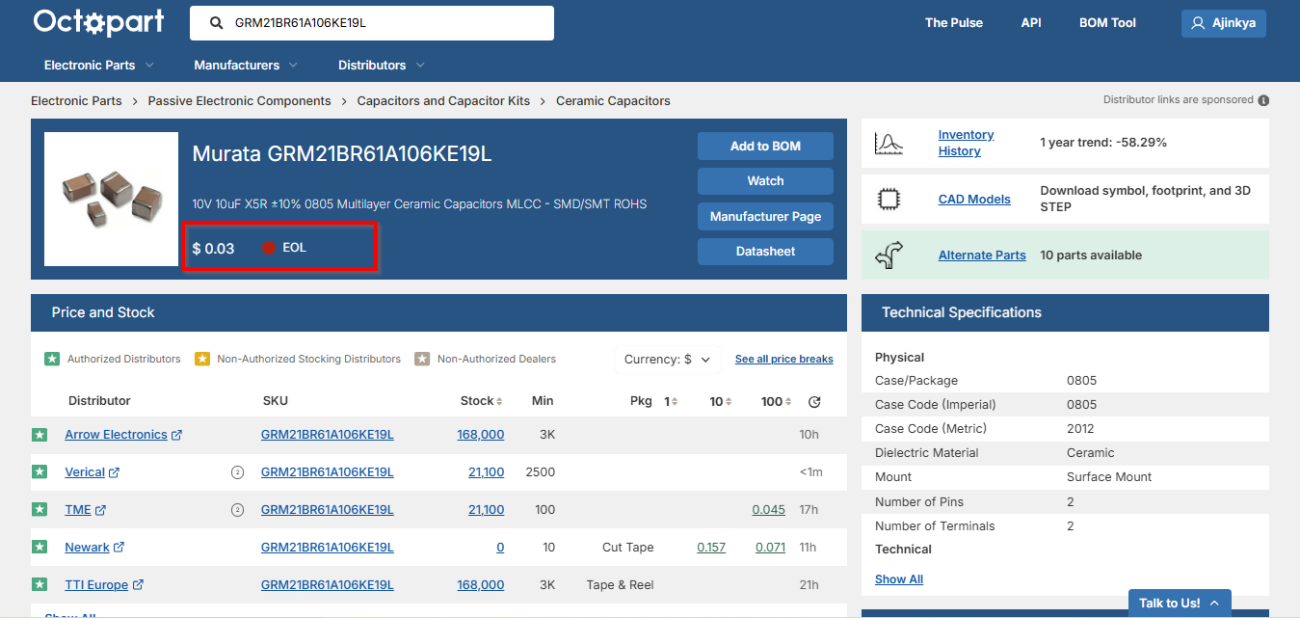Click TTI Europe stock 168,000 link

481,585
